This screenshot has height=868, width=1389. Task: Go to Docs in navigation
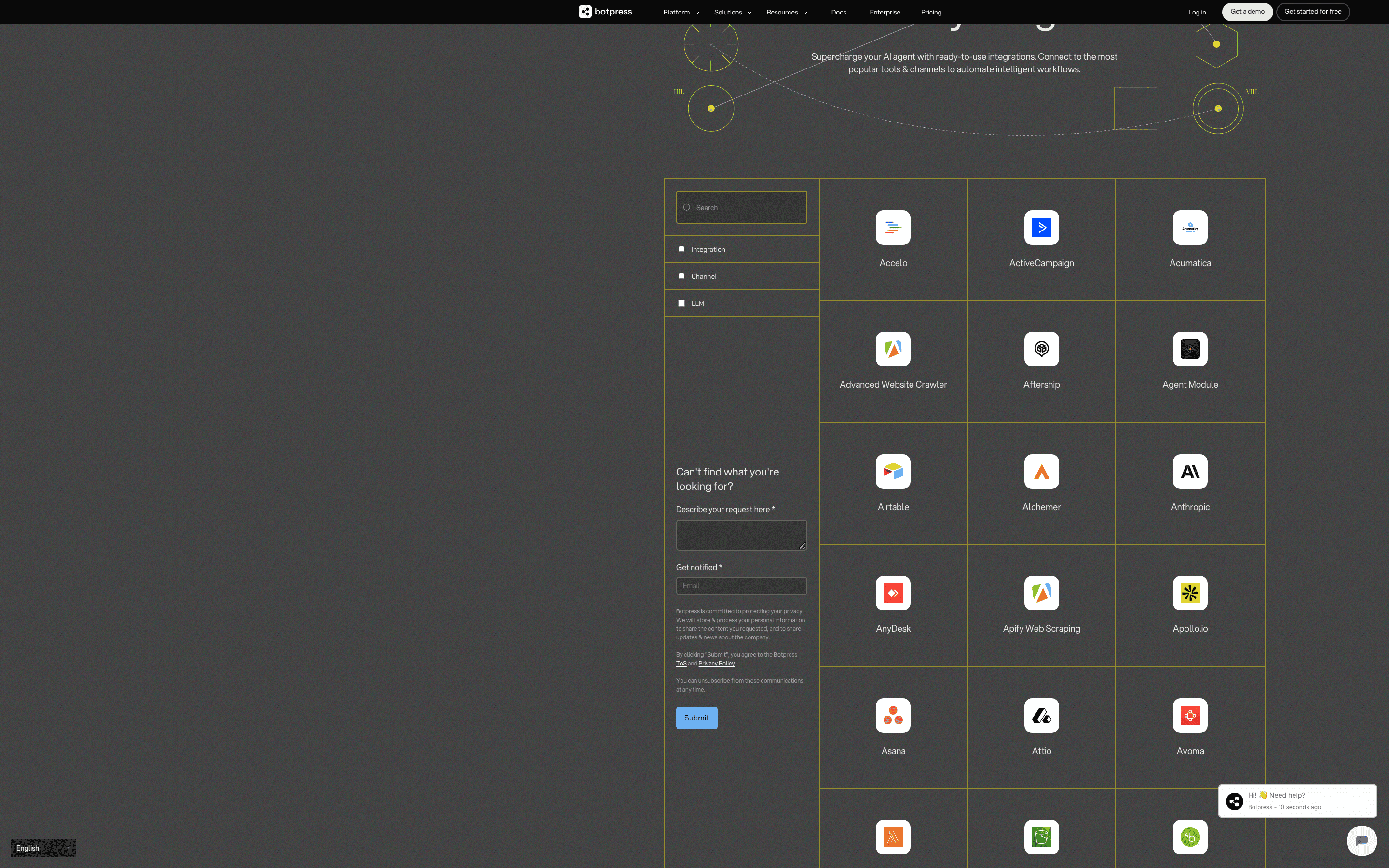[839, 12]
